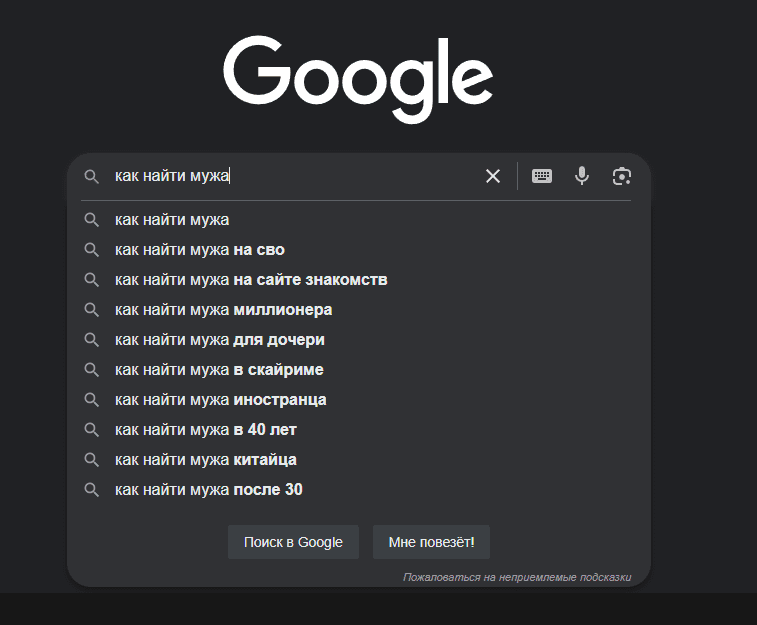Open the on-screen keyboard icon
Viewport: 757px width, 625px height.
click(542, 176)
